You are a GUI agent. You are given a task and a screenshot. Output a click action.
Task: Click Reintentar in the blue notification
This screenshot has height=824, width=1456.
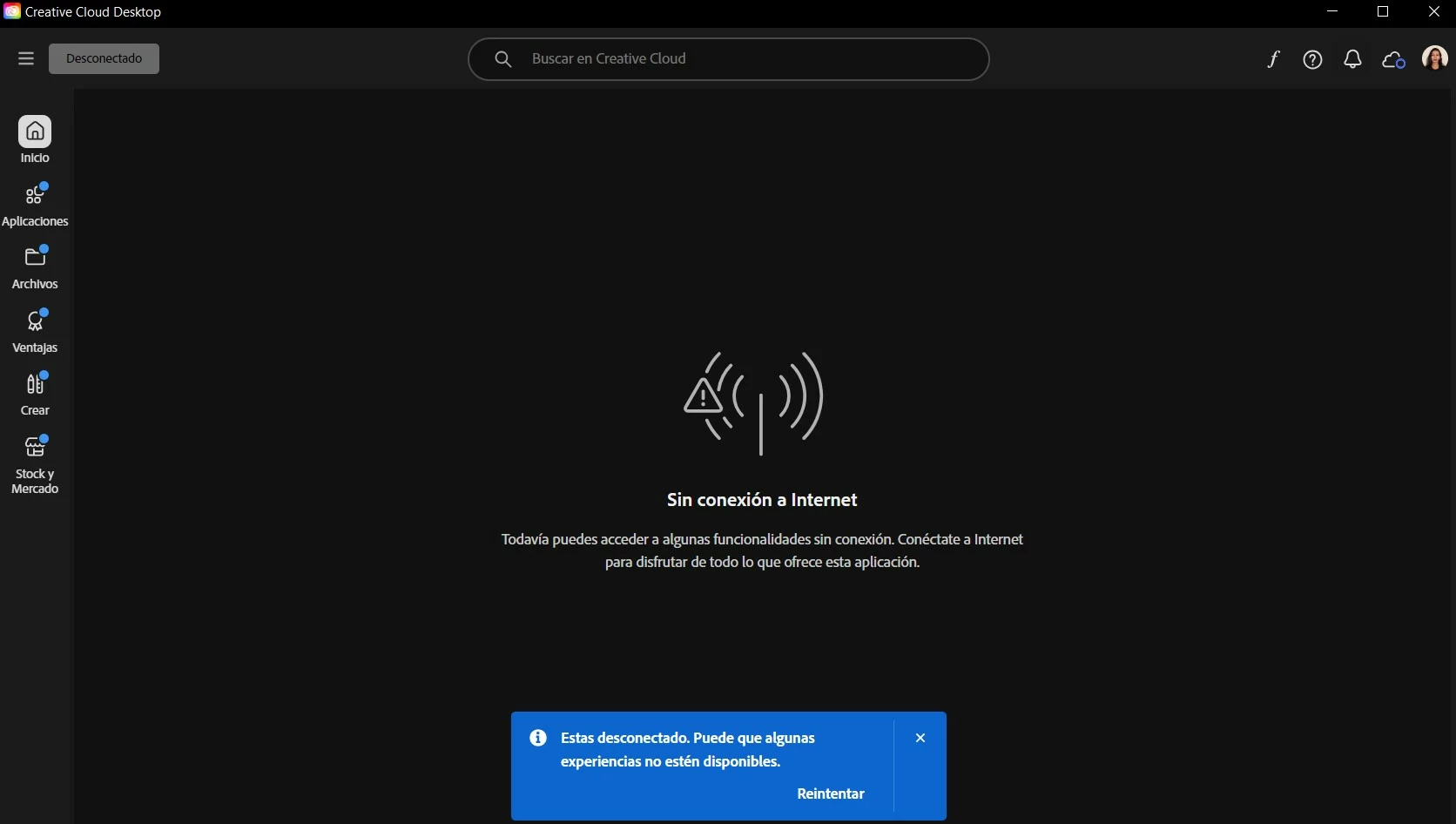pos(831,794)
